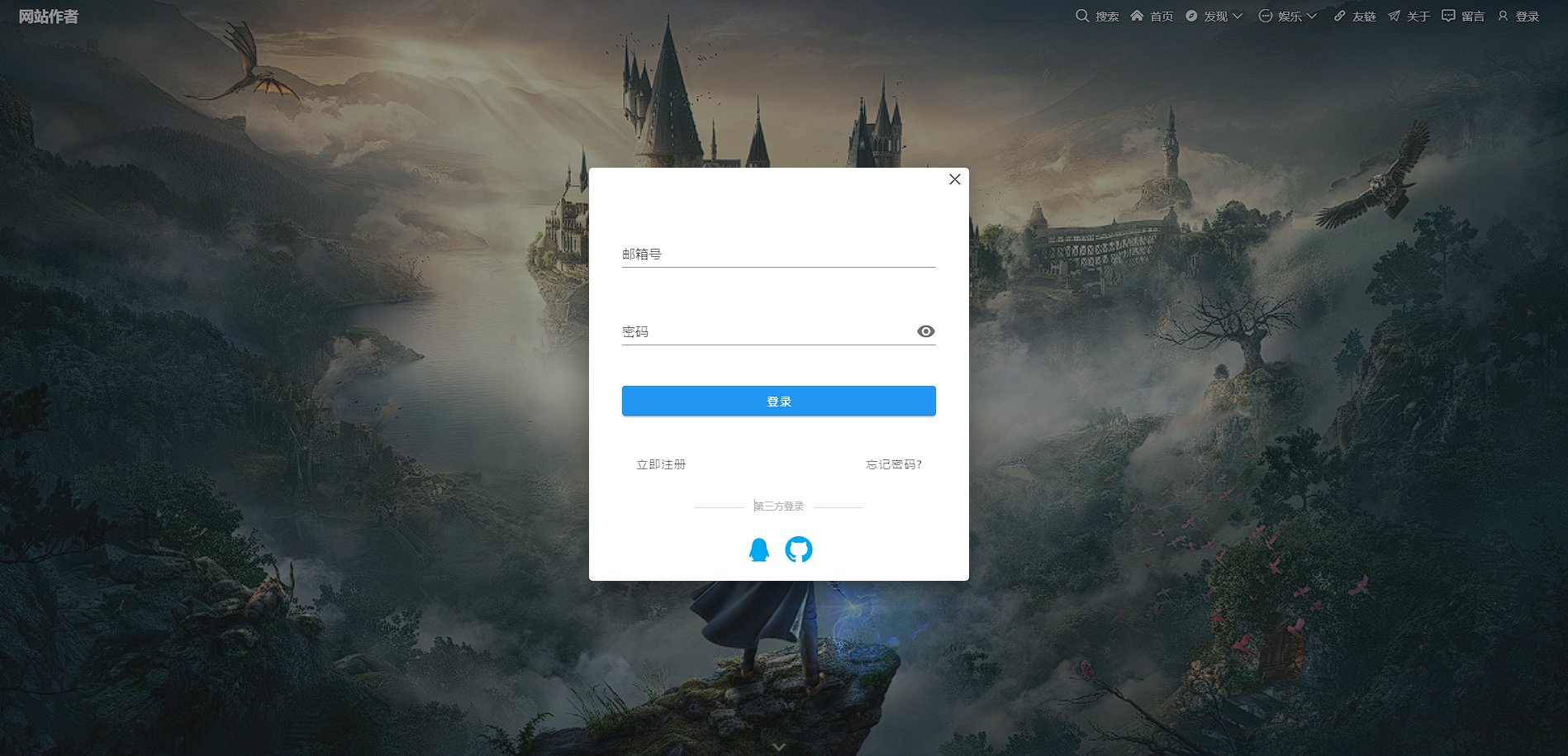The width and height of the screenshot is (1568, 756).
Task: Open the 友链 page
Action: tap(1364, 17)
